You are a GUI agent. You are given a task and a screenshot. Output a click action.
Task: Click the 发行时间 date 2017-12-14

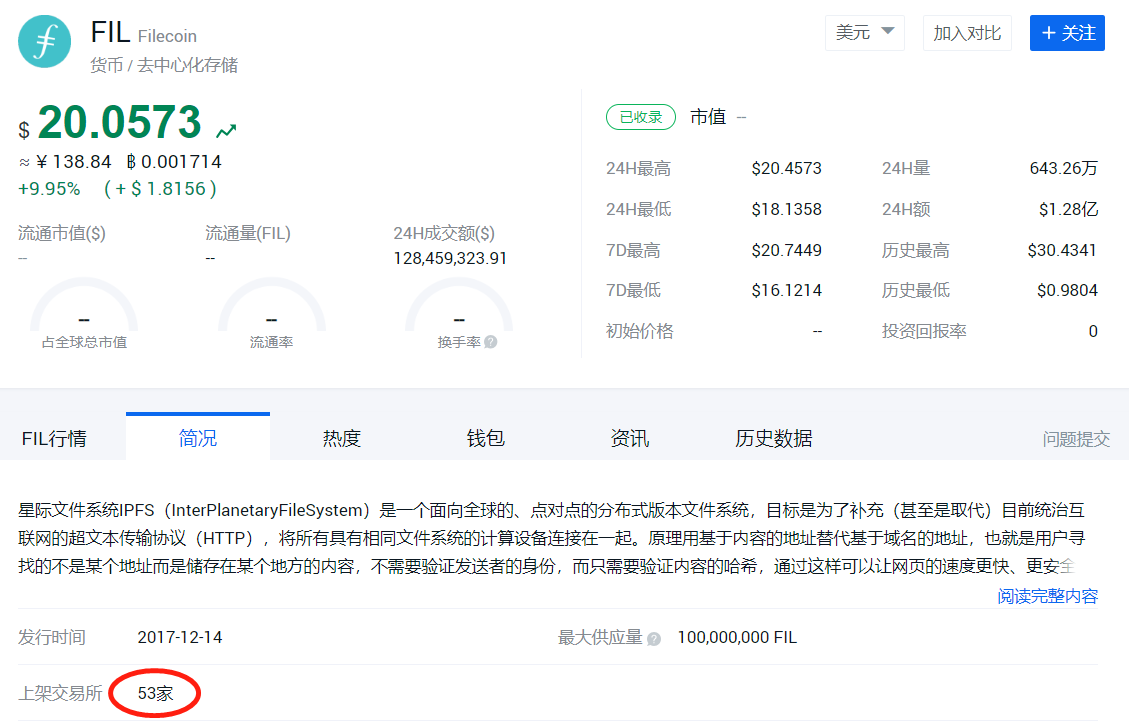pyautogui.click(x=180, y=638)
